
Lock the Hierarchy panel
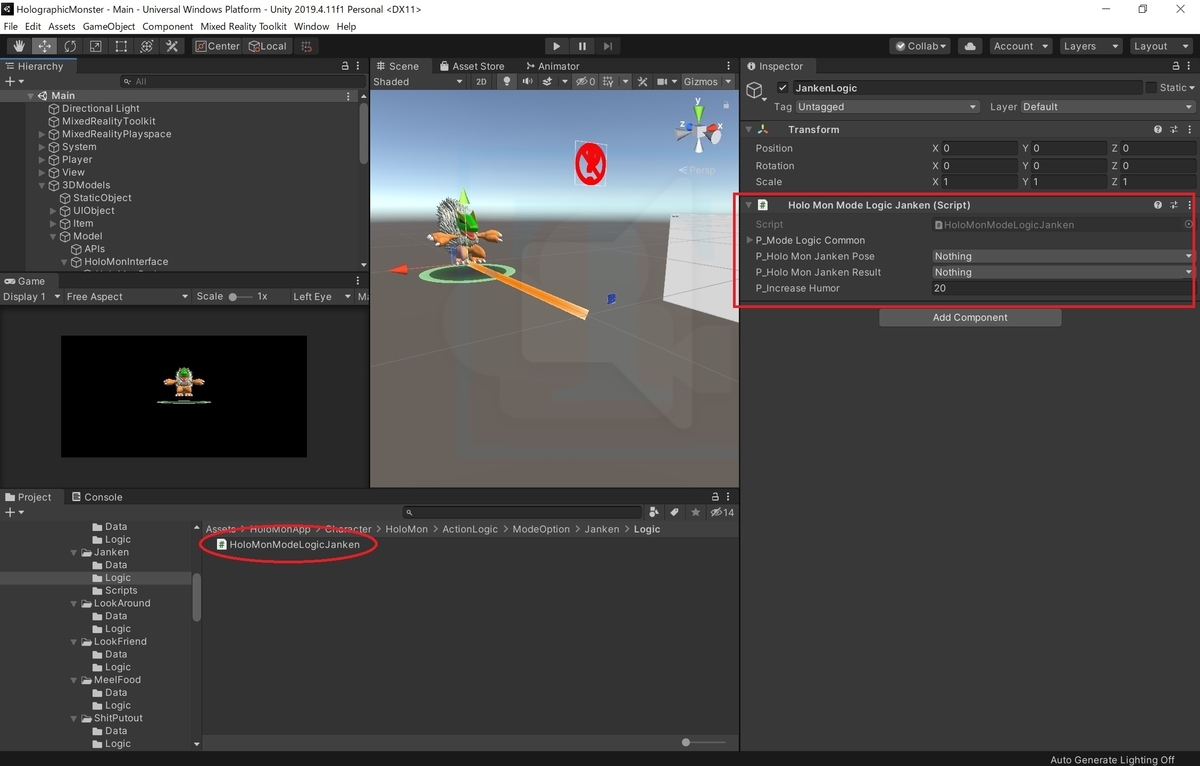tap(345, 66)
